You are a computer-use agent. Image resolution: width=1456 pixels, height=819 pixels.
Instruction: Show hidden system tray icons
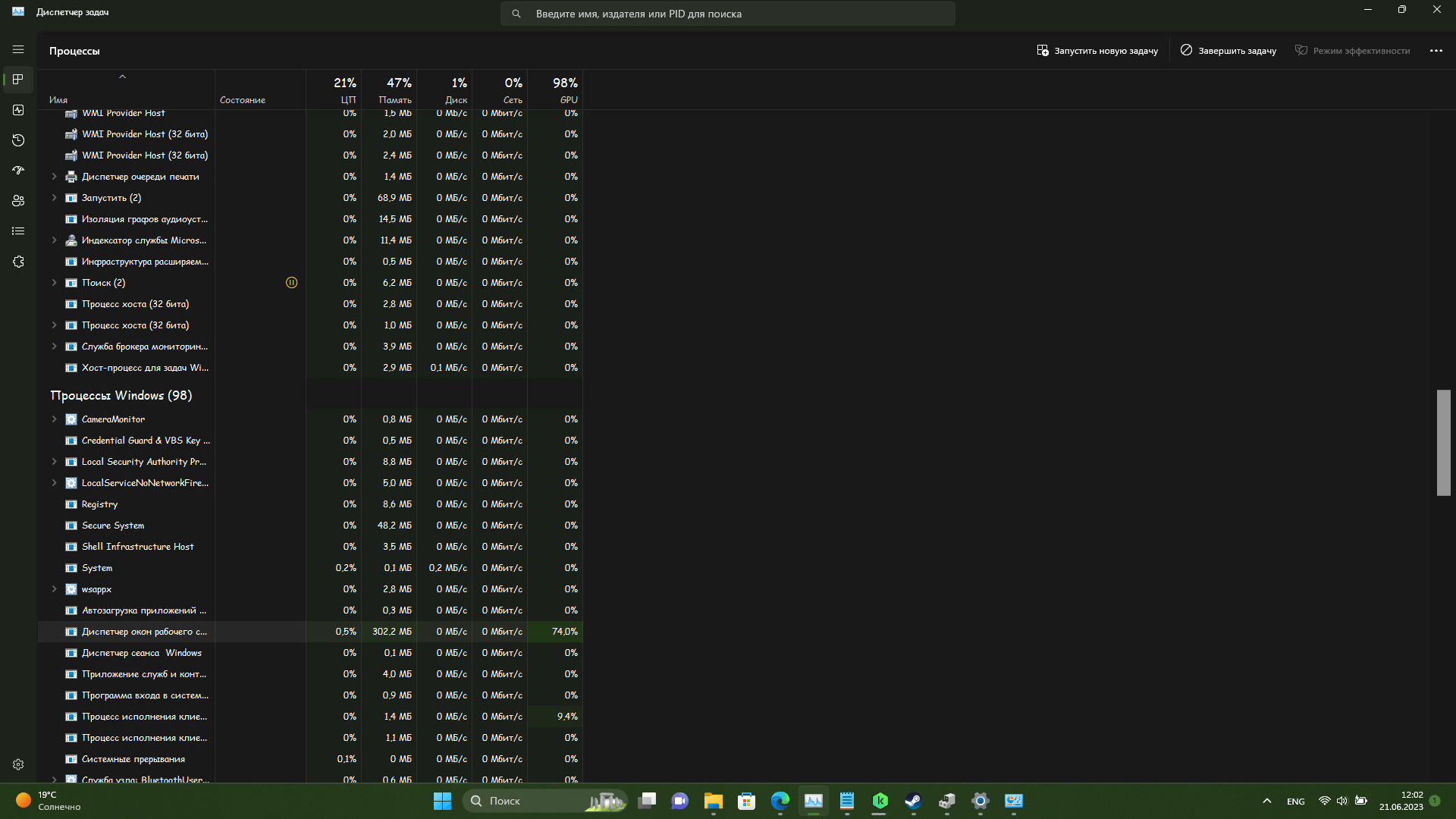point(1266,801)
